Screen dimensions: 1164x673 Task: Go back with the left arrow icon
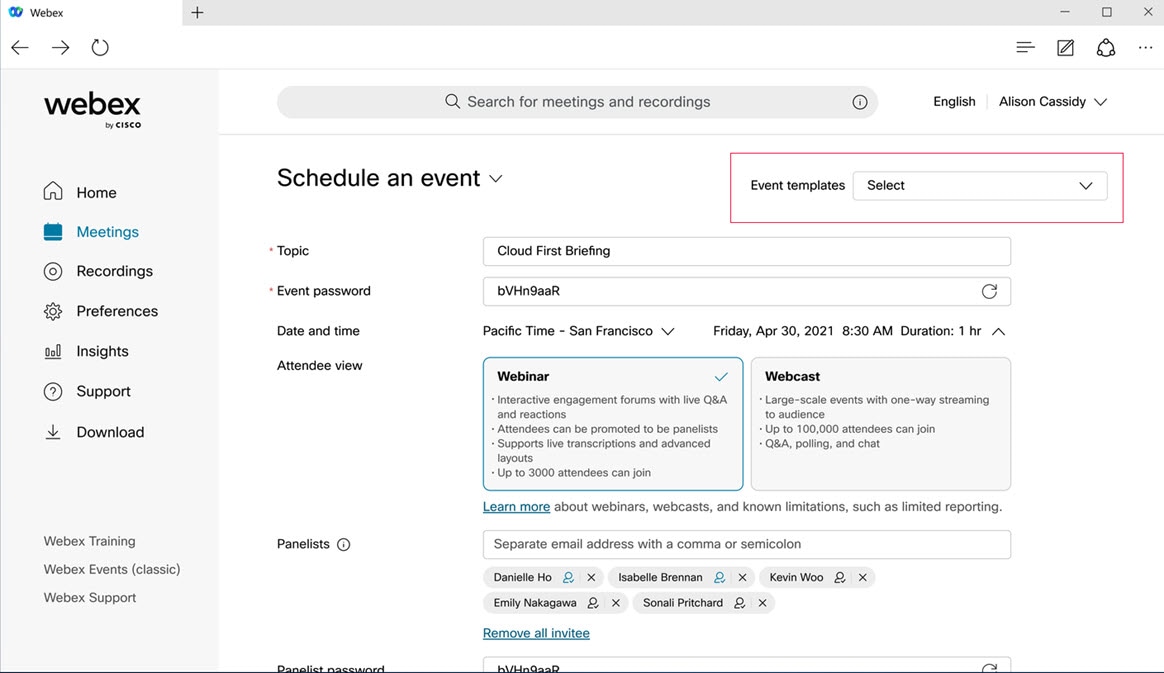pos(20,47)
